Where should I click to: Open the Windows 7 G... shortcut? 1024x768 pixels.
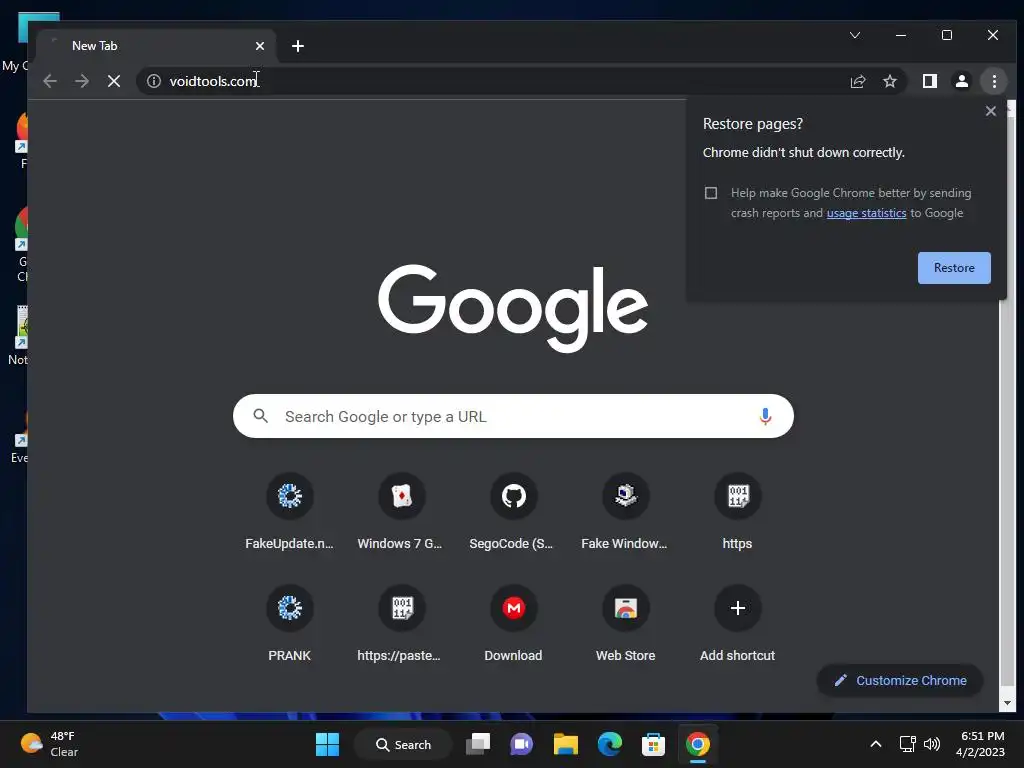pyautogui.click(x=401, y=513)
